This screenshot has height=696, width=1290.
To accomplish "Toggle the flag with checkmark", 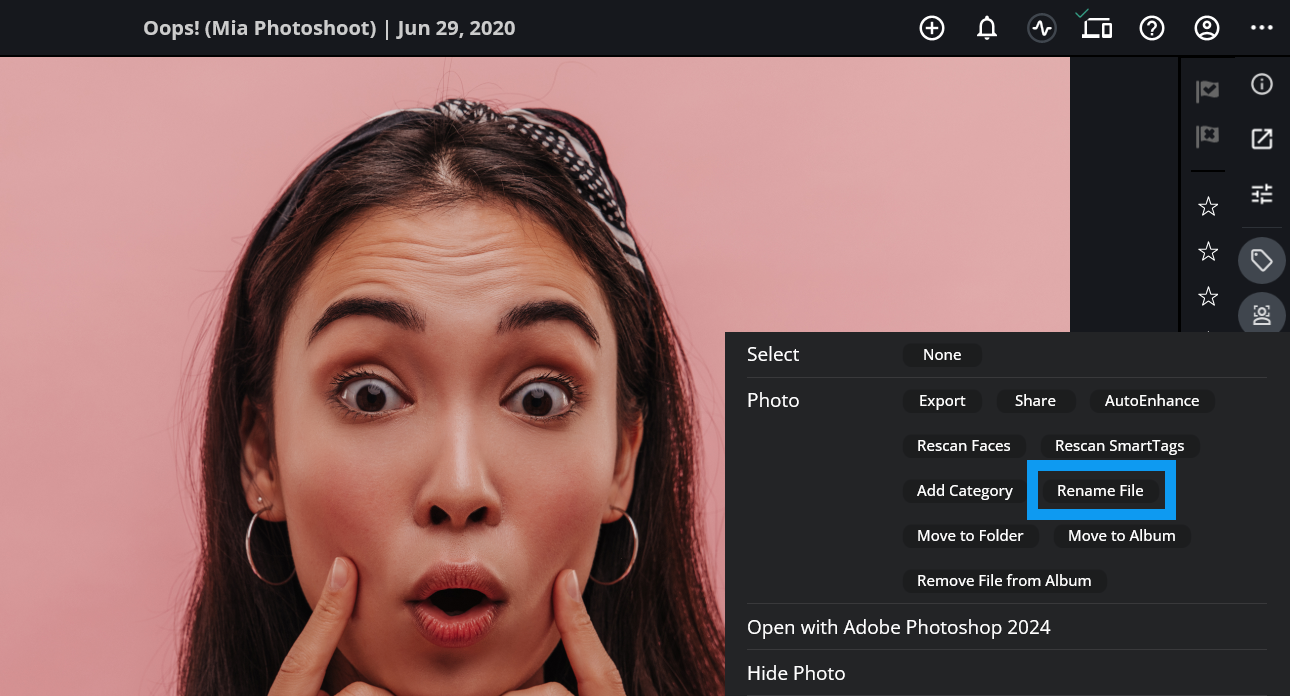I will [1208, 91].
